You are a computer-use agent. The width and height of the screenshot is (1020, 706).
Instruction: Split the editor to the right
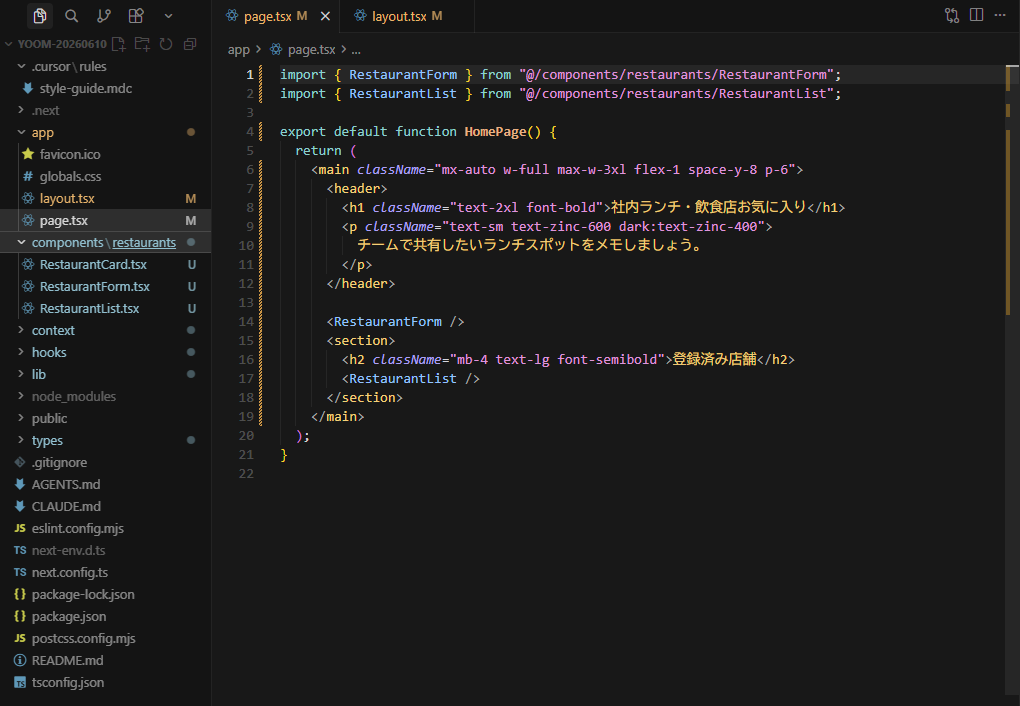[x=976, y=15]
